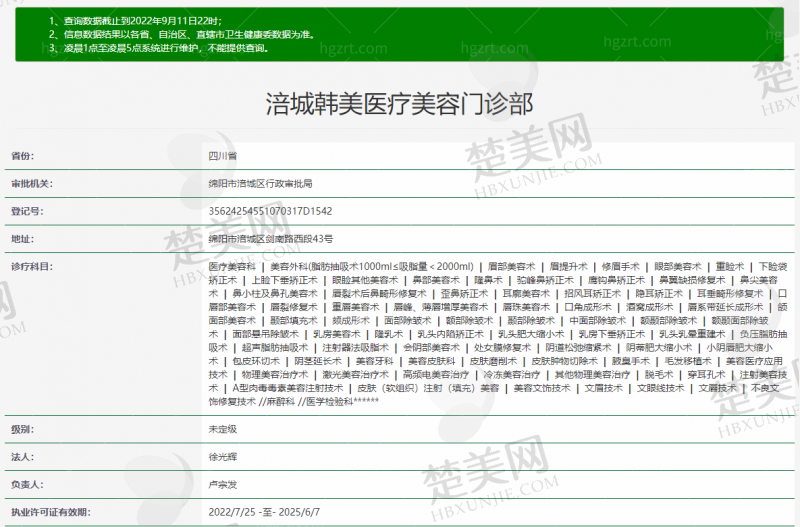800x527 pixels.
Task: Click the province value 四川省
Action: click(x=223, y=157)
